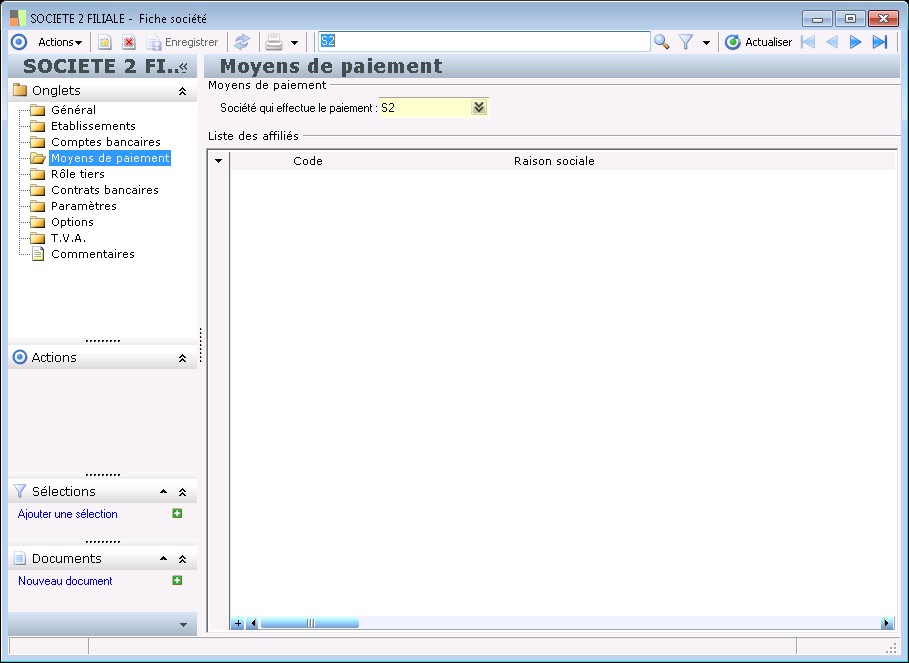Collapse the Documents section double chevron

[x=182, y=559]
